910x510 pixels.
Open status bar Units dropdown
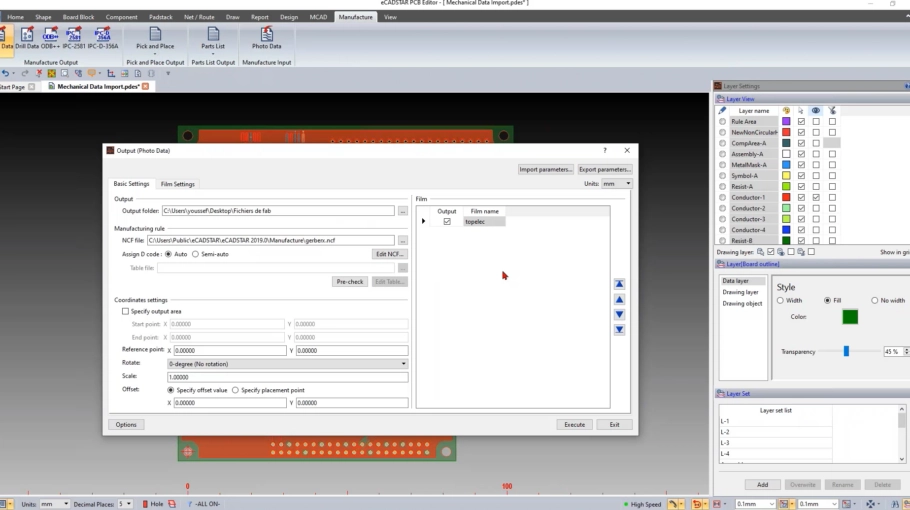tap(55, 504)
